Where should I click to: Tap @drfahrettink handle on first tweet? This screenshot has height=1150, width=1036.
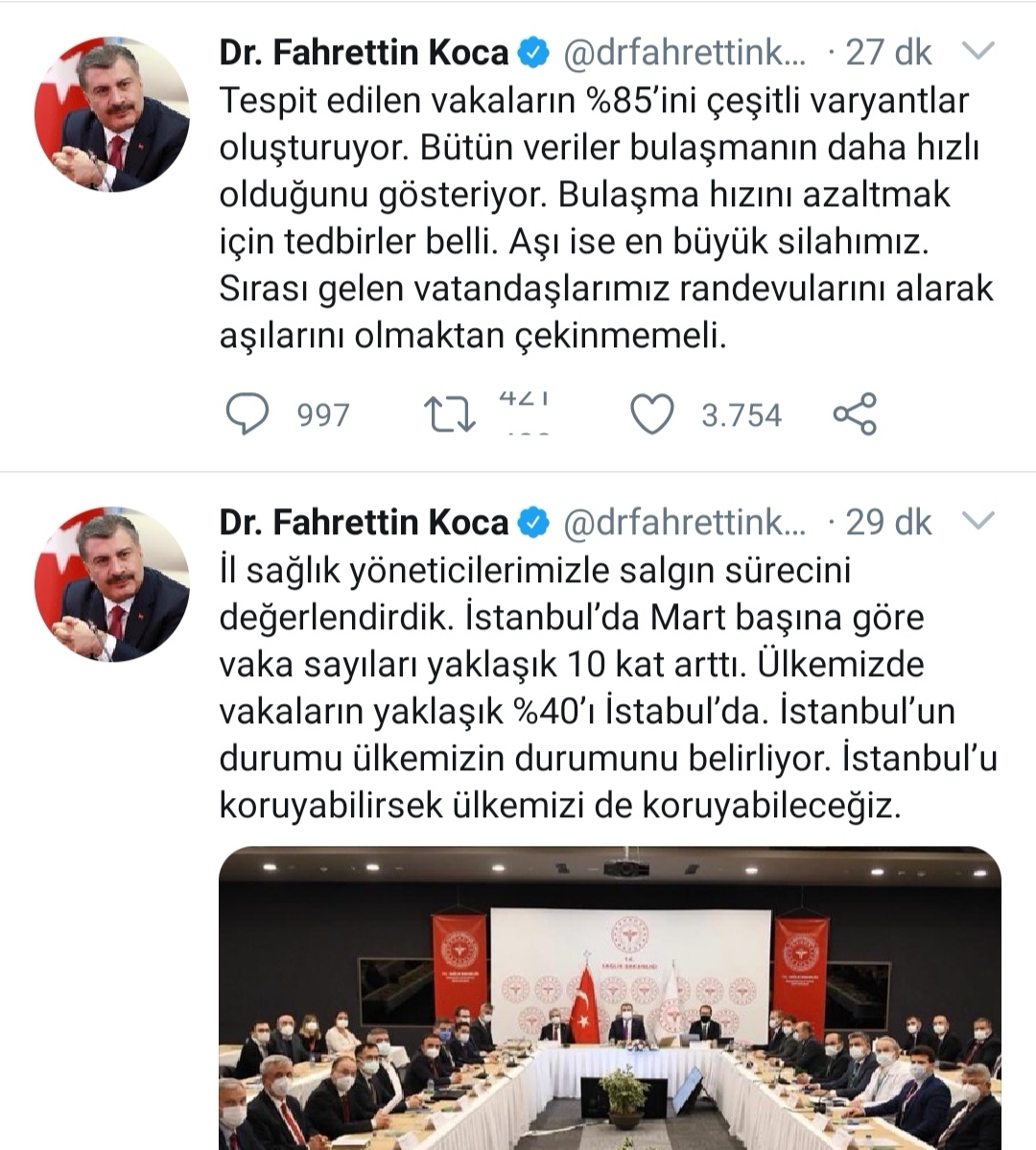[685, 53]
